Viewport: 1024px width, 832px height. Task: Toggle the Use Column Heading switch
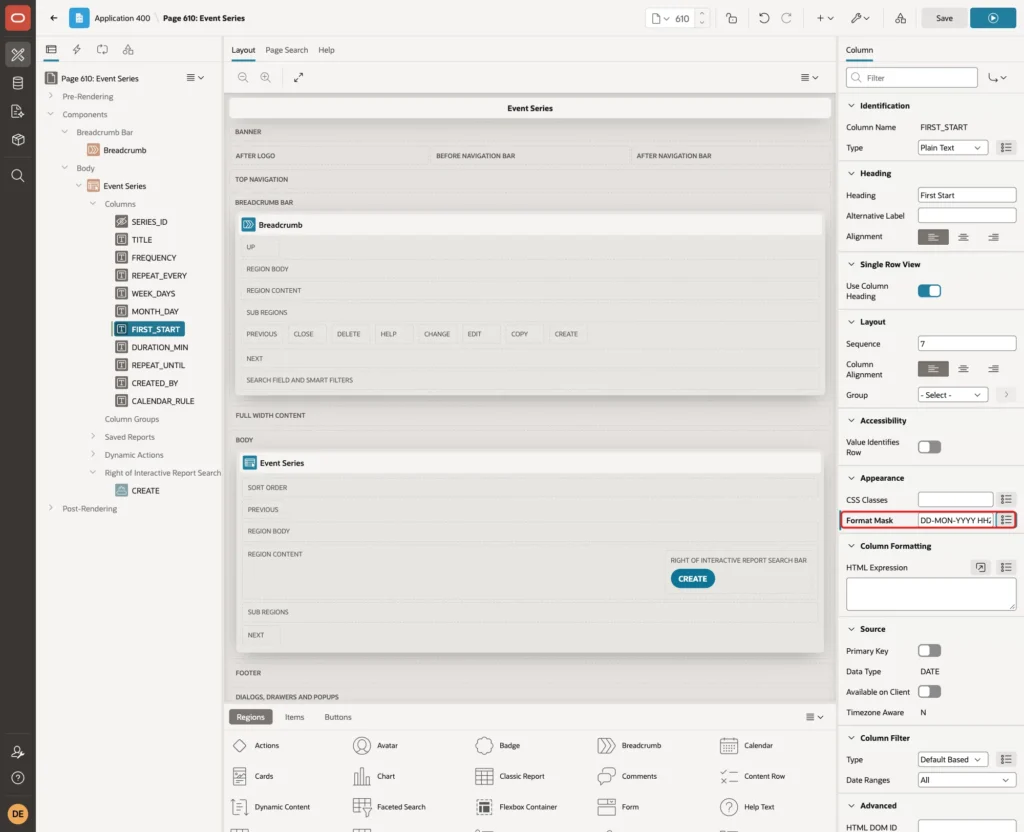point(929,291)
